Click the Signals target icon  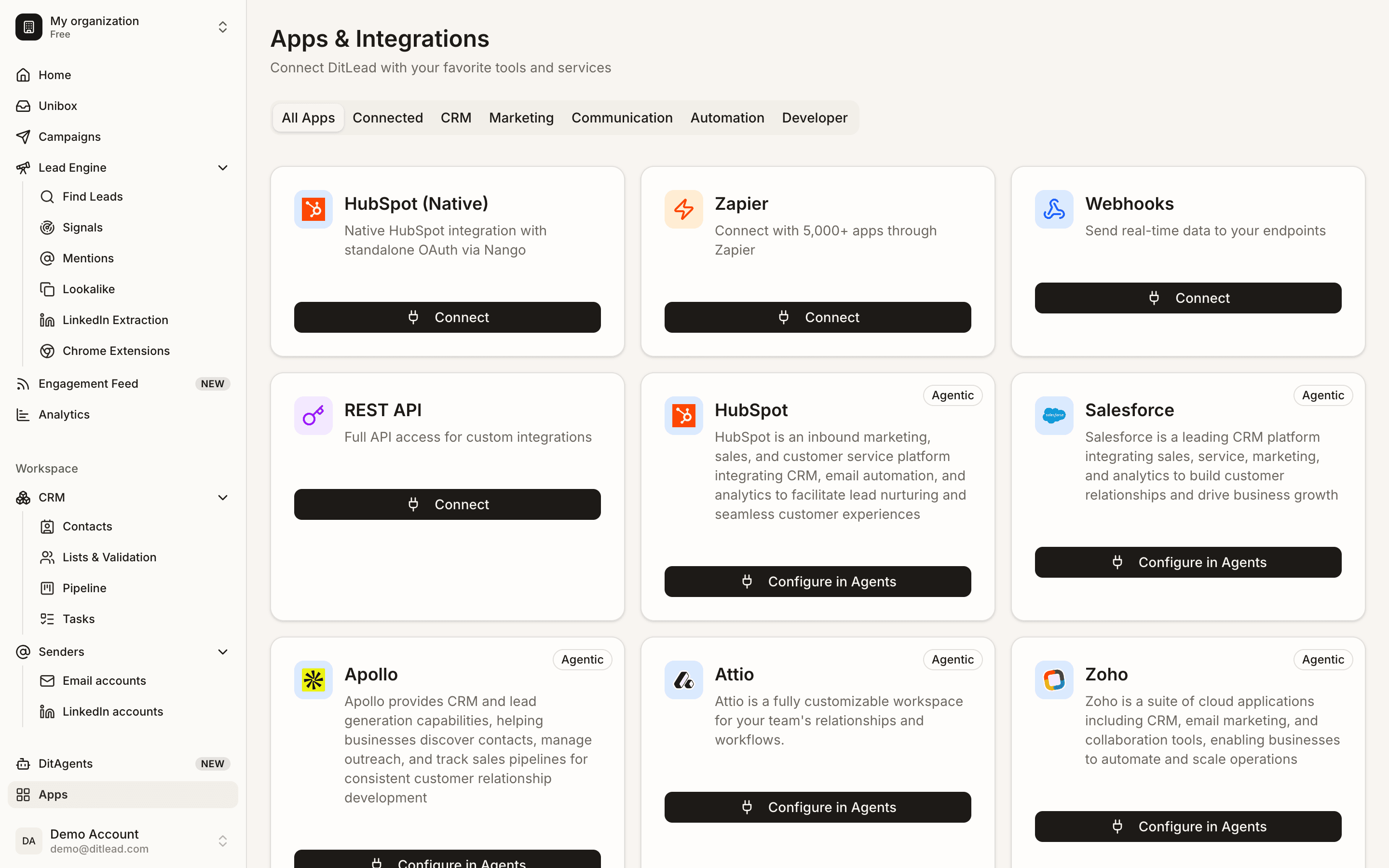pyautogui.click(x=47, y=228)
